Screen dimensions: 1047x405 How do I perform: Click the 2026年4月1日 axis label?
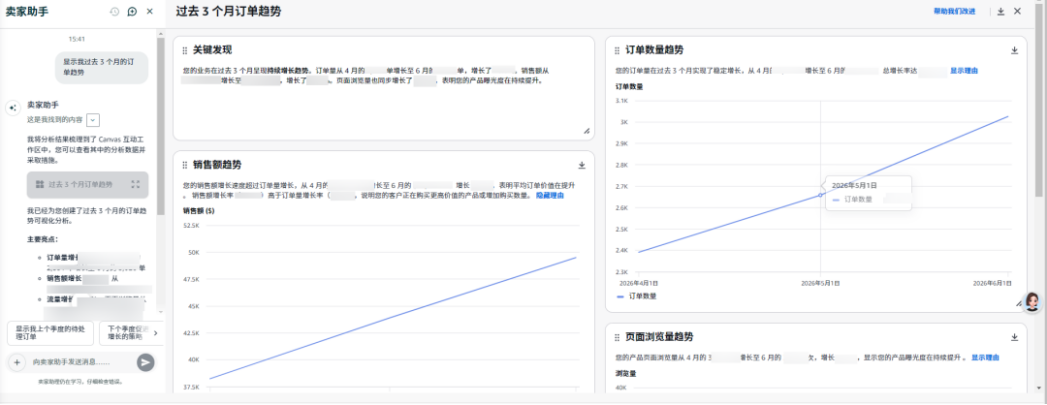[638, 284]
